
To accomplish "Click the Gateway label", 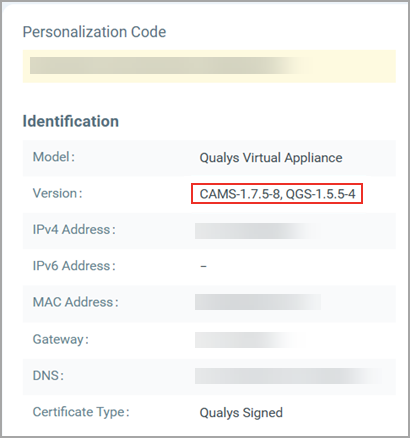I will (61, 340).
